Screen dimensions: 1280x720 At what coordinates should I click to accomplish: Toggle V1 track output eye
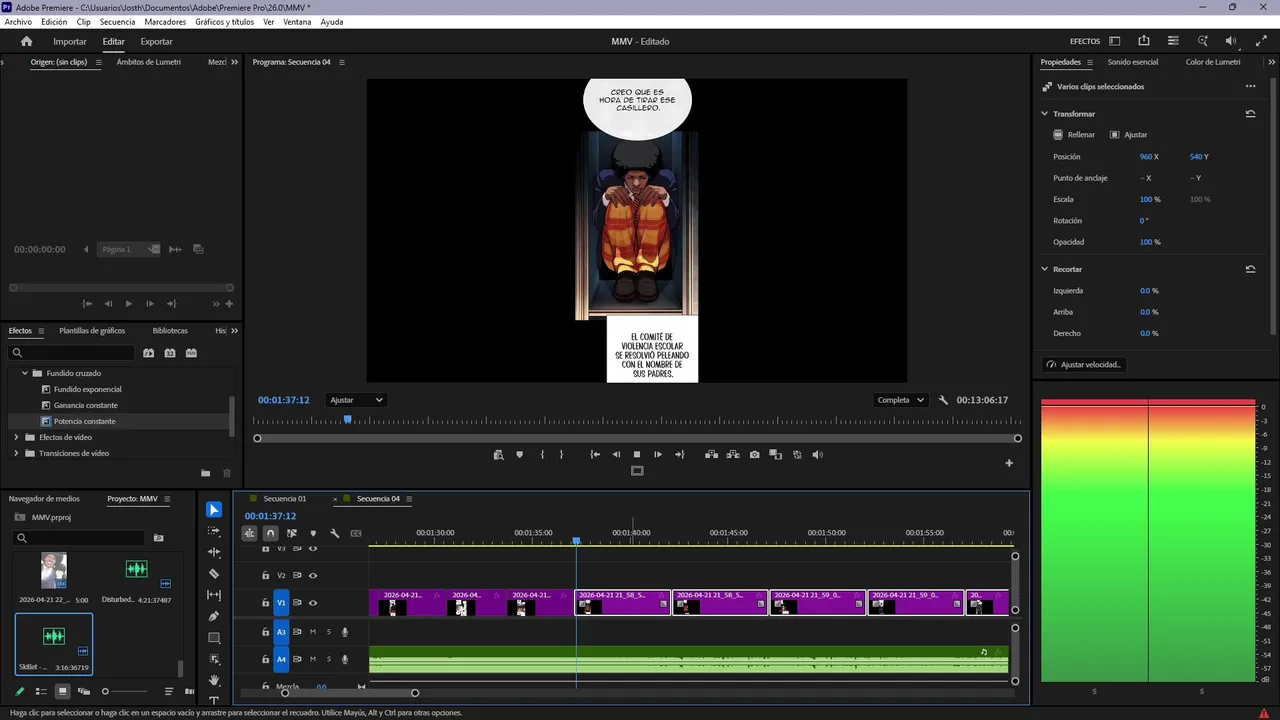point(313,603)
